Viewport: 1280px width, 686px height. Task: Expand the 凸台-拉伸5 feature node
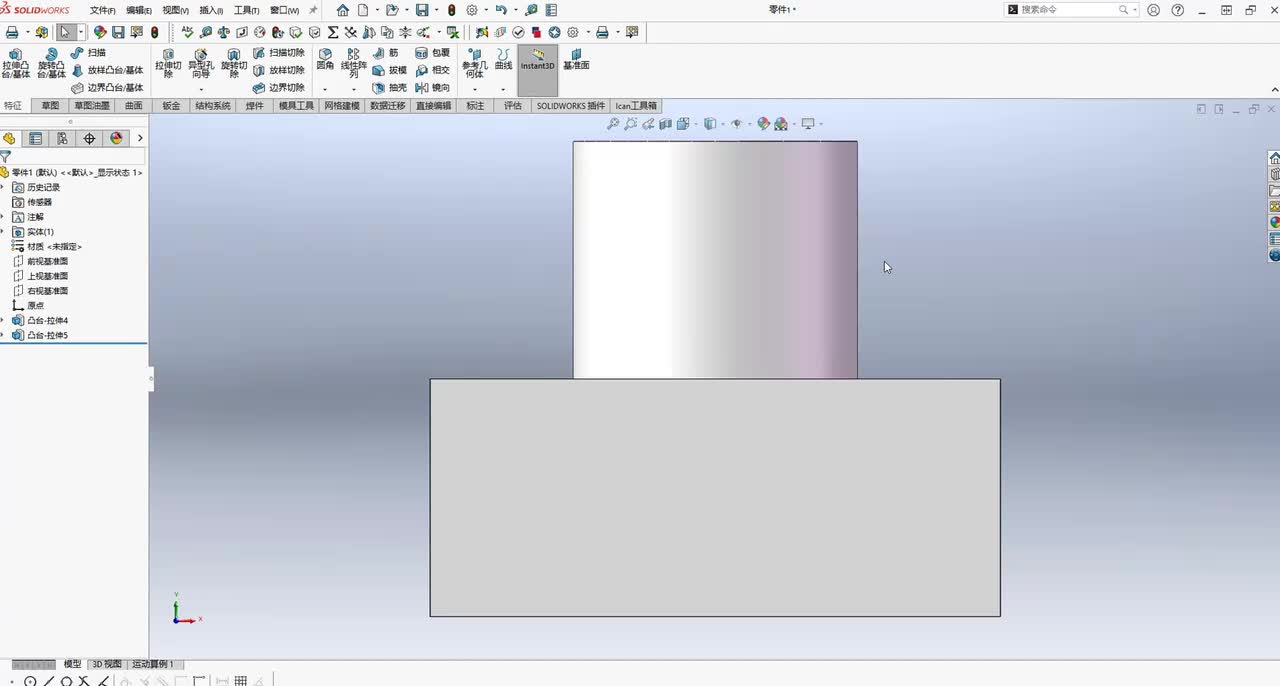(3, 335)
